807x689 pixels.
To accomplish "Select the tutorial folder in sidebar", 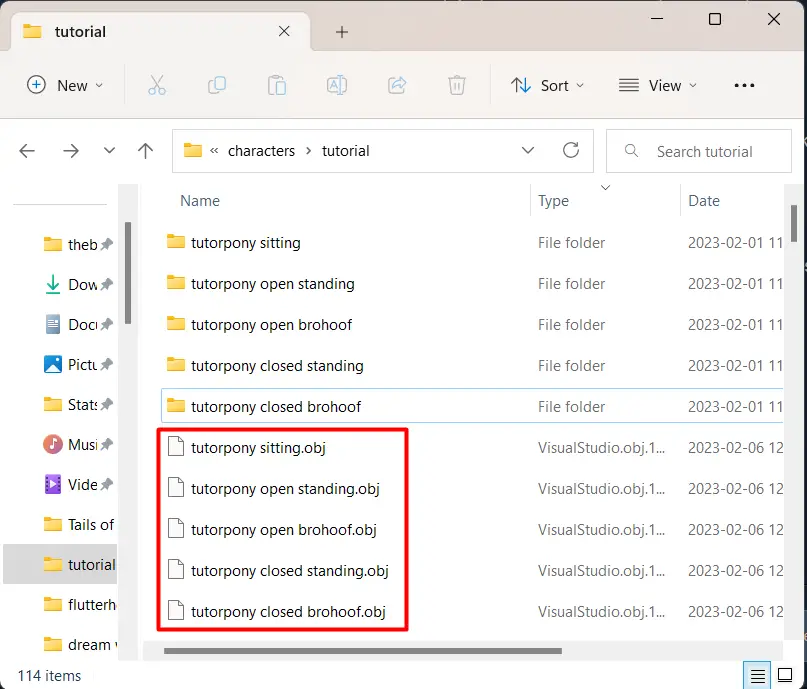I will [x=60, y=564].
